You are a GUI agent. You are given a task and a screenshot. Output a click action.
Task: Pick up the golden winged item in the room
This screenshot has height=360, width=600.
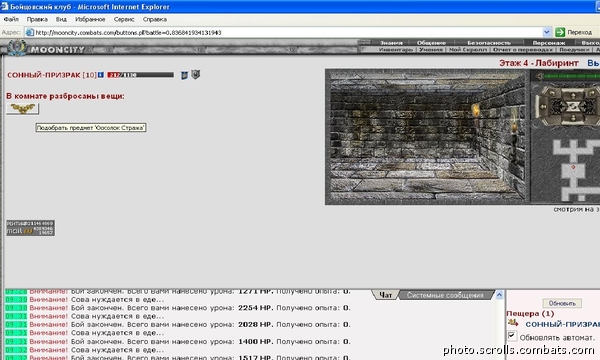[x=23, y=109]
